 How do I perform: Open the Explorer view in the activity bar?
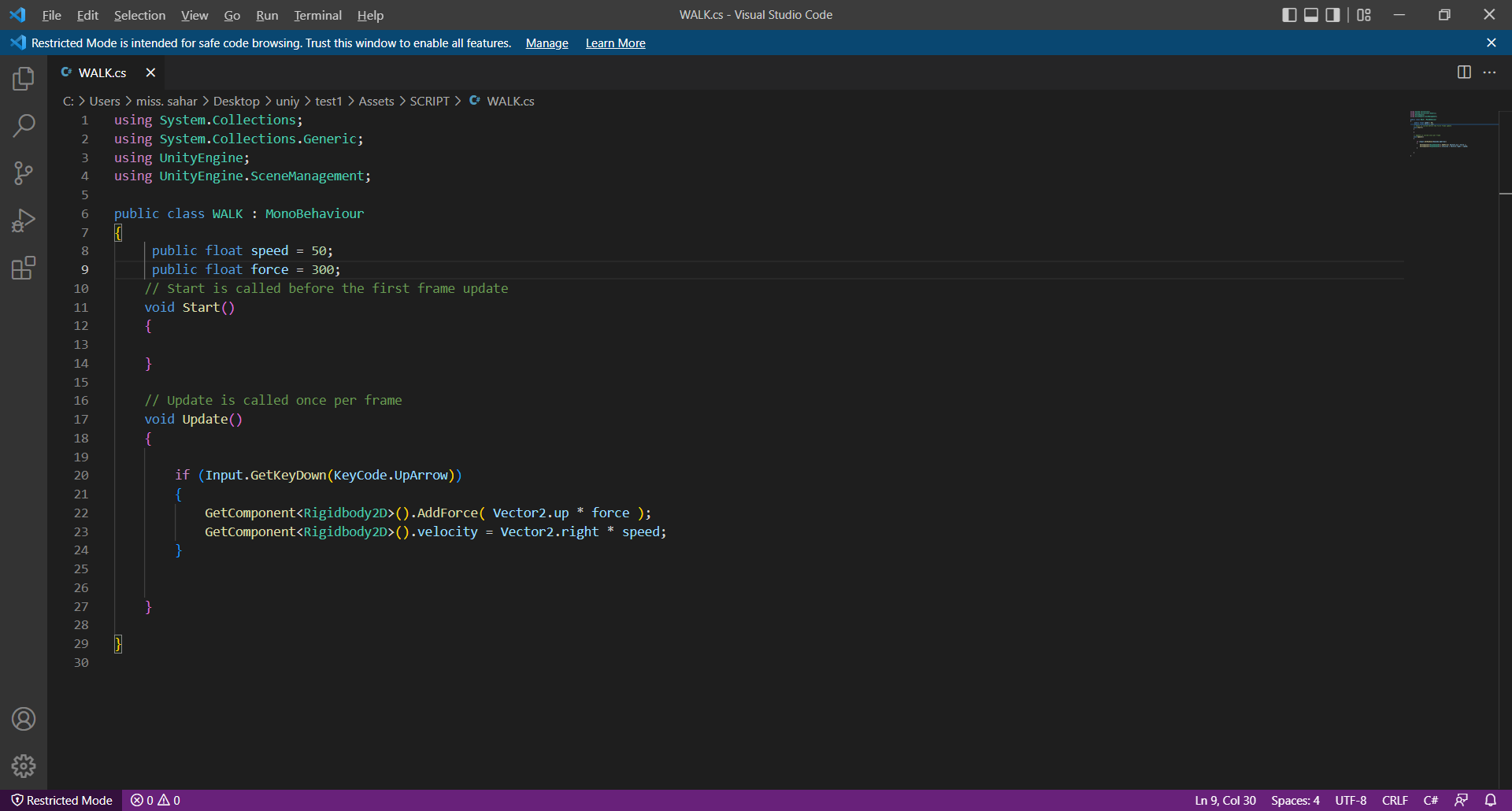pos(24,78)
